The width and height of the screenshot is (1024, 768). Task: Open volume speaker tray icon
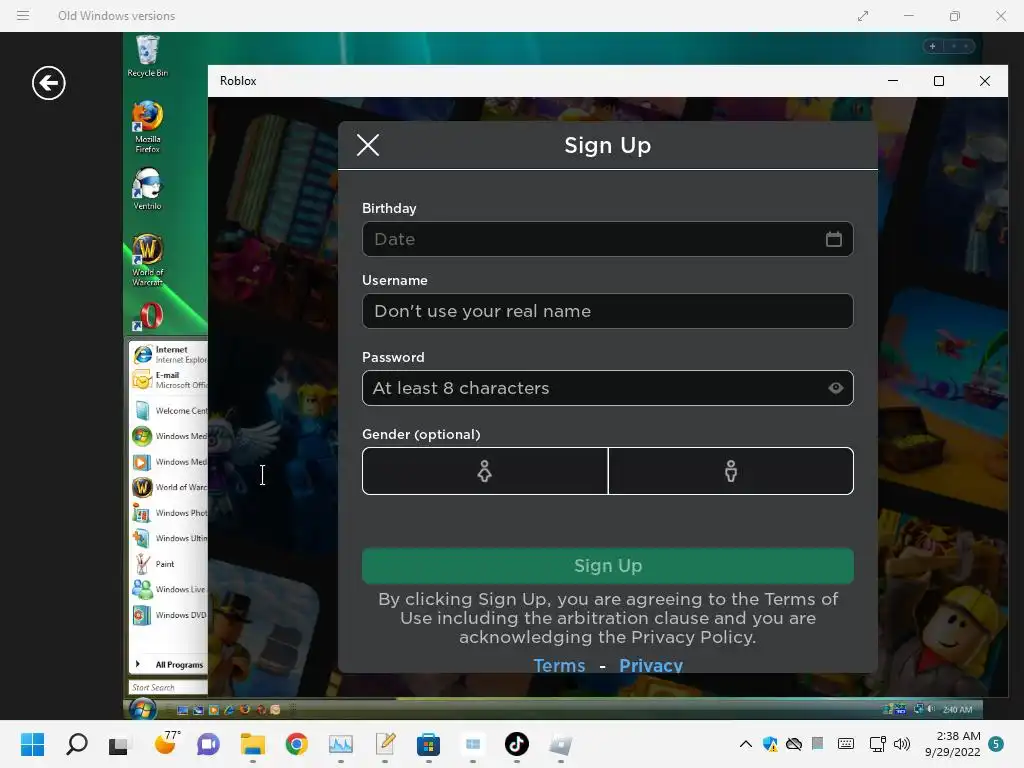coord(902,744)
